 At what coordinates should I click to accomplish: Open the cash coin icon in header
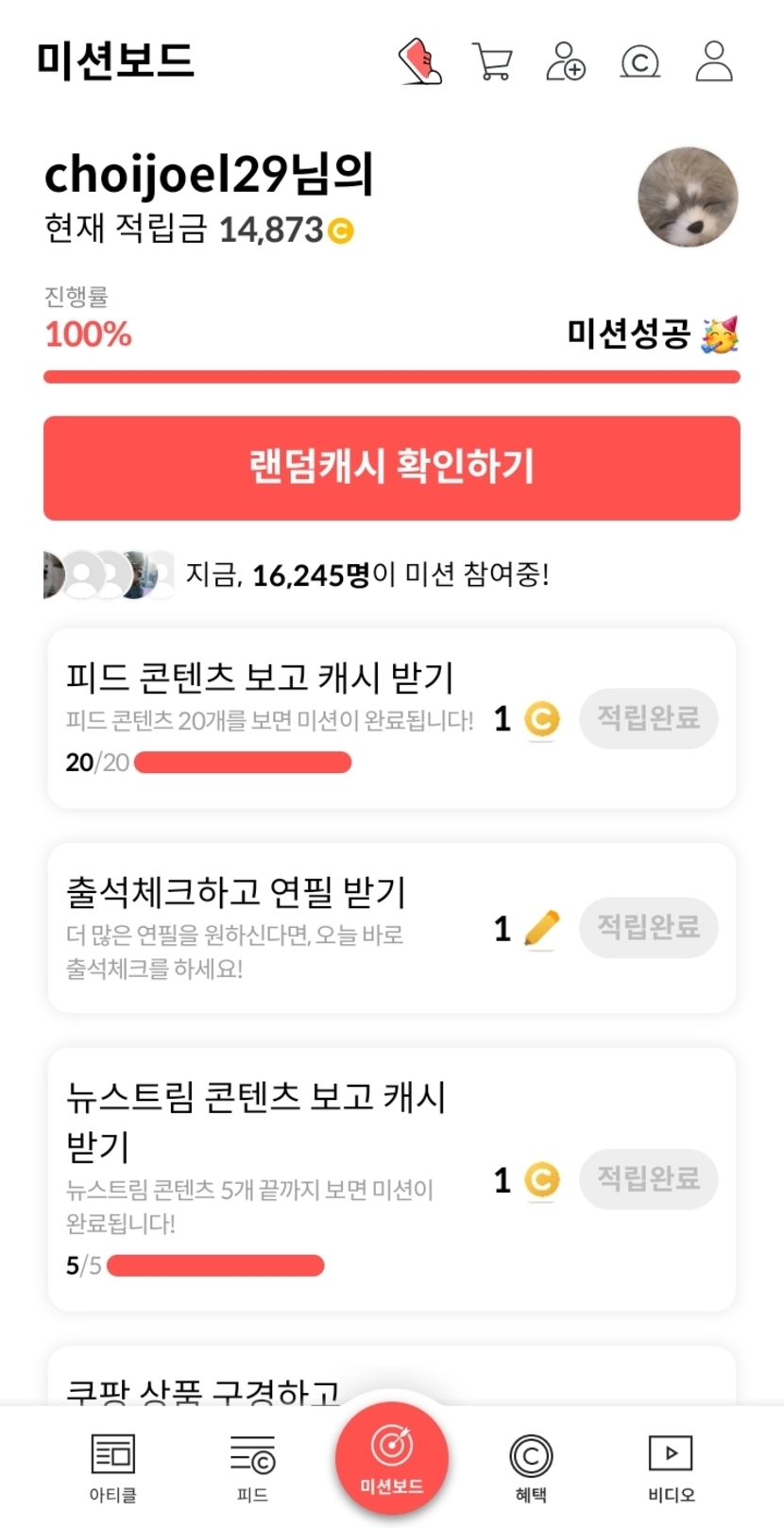click(x=639, y=62)
